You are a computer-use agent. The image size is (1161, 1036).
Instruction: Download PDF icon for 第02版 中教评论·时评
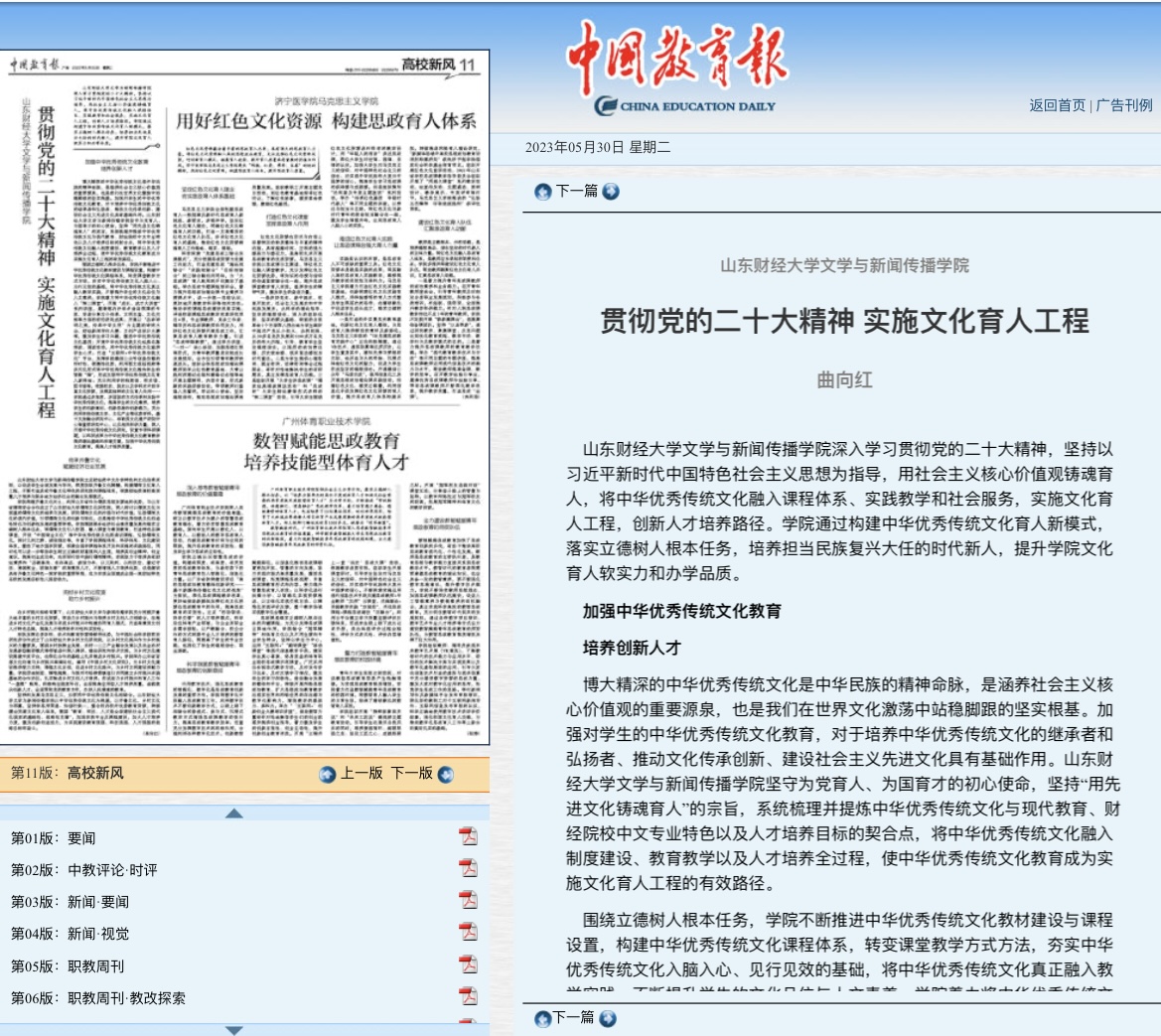(x=468, y=869)
